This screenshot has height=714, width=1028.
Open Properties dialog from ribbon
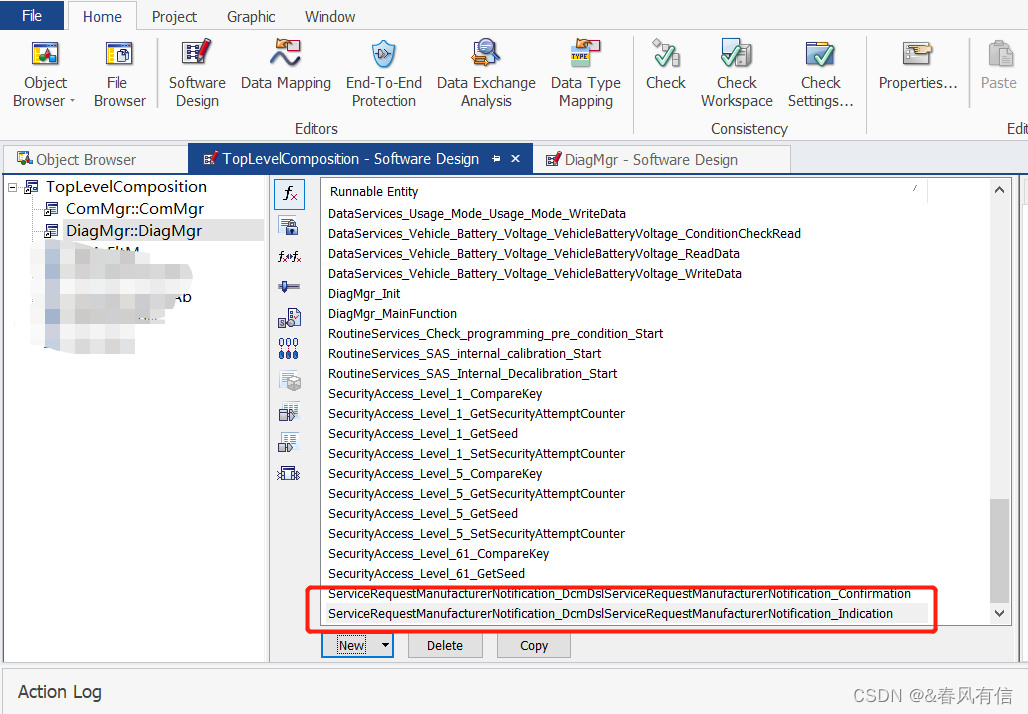pyautogui.click(x=917, y=65)
